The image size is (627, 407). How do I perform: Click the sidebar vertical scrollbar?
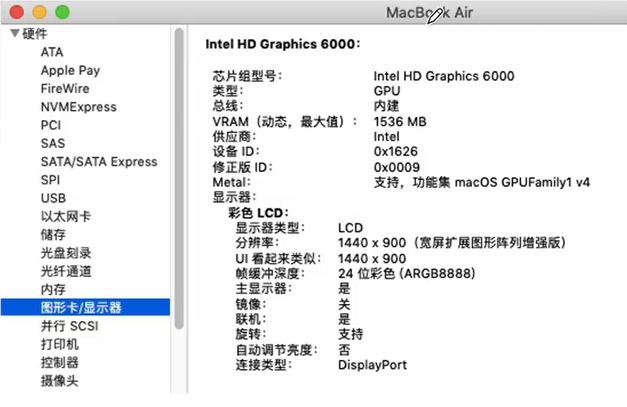tap(179, 178)
